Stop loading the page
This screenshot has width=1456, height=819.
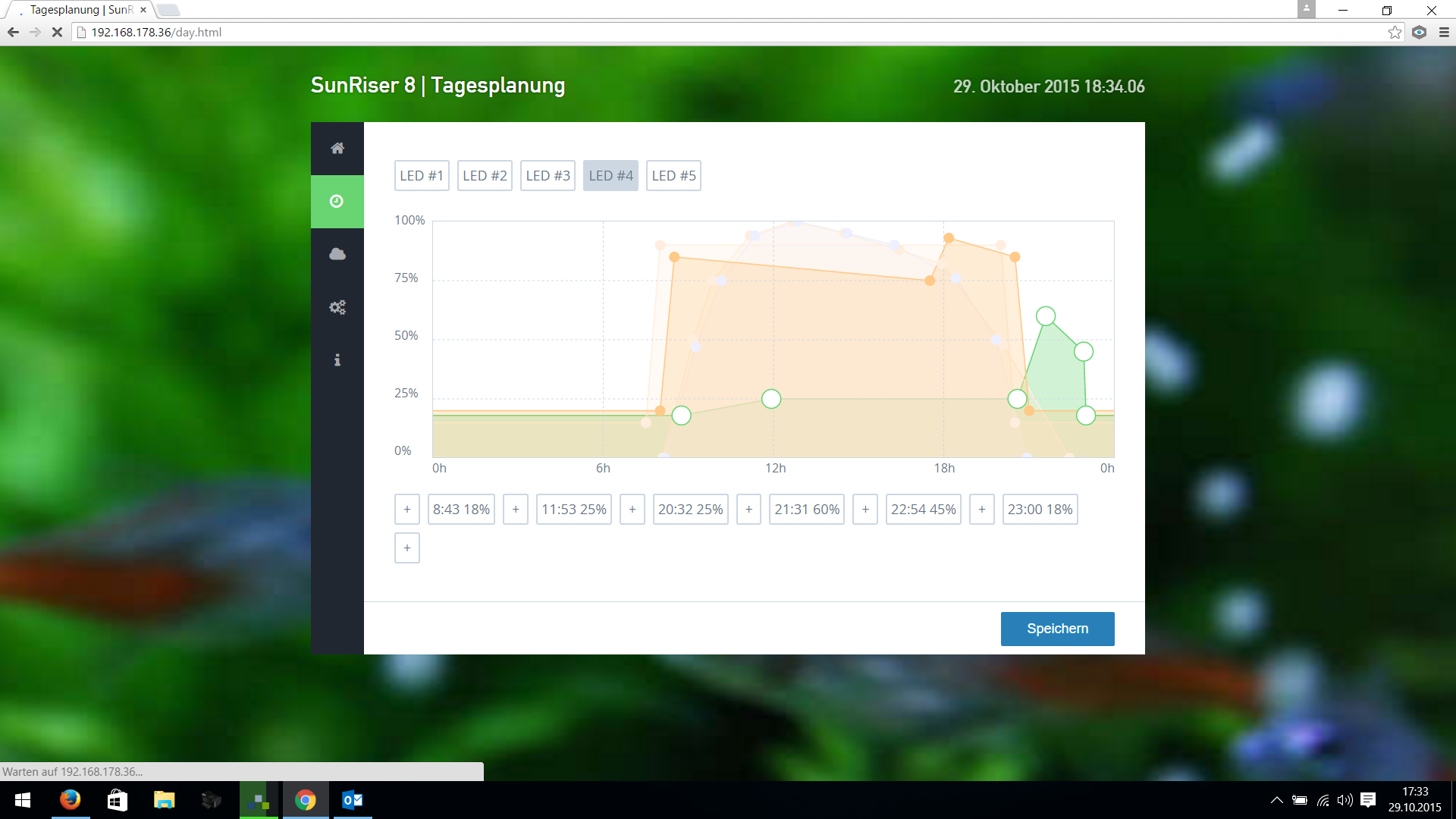(57, 33)
